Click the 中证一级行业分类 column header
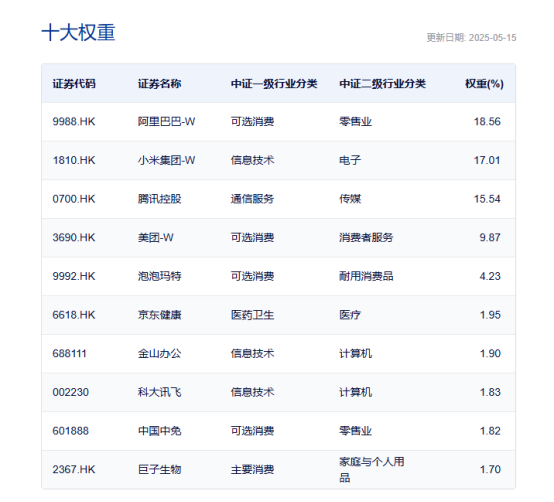Screen dimensions: 554x502 (274, 84)
